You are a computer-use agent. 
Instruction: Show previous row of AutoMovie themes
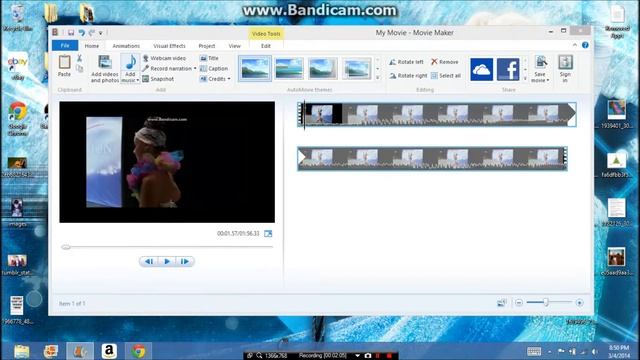(378, 60)
